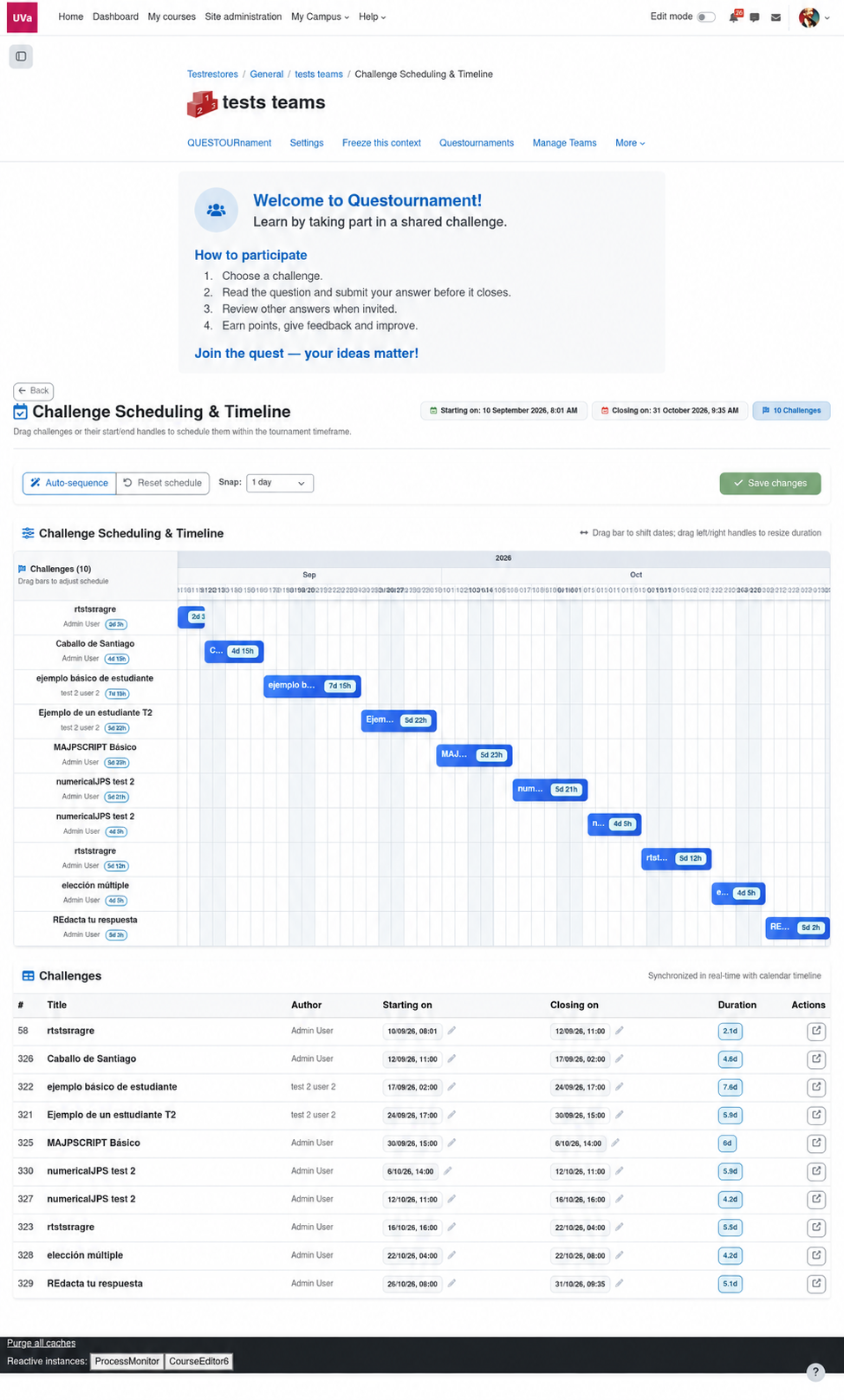Edit start date of rtstsrragre row 58
Image resolution: width=844 pixels, height=1400 pixels.
(451, 1031)
